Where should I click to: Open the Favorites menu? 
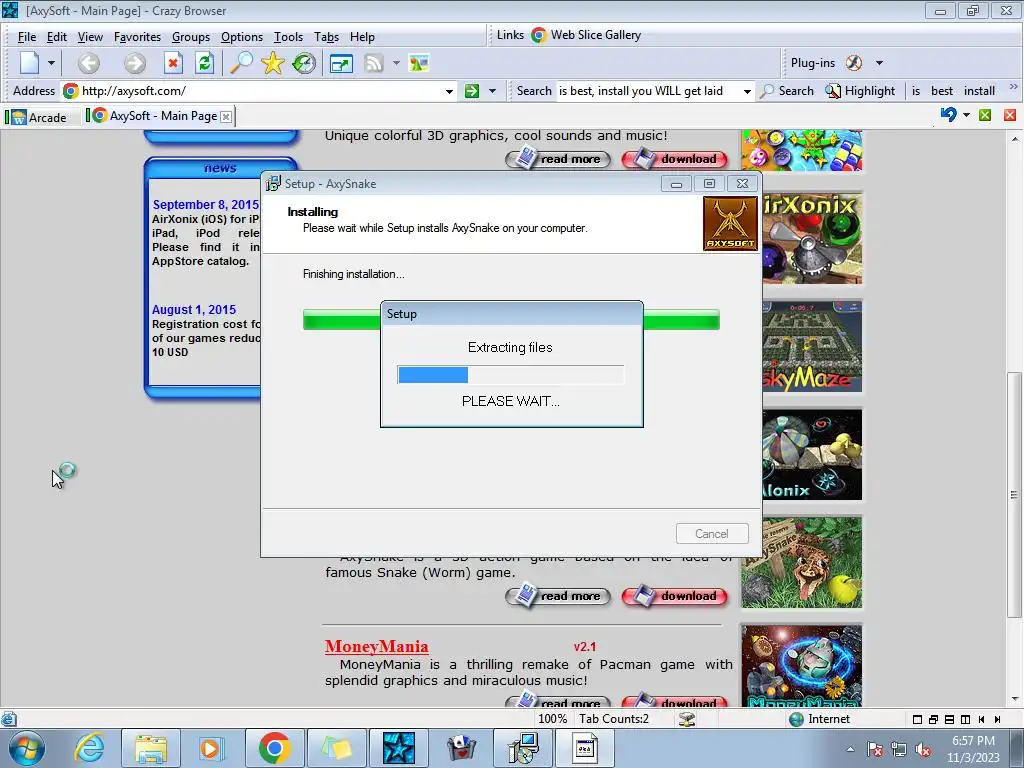pos(137,37)
